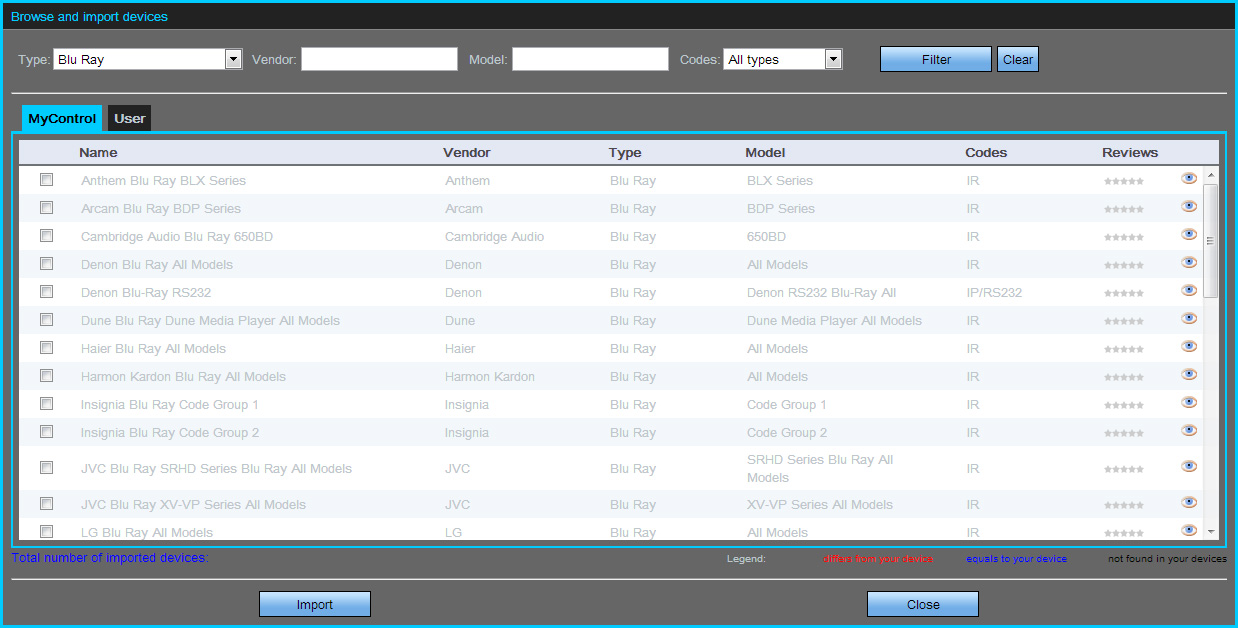Switch to the User tab
The height and width of the screenshot is (628, 1238).
coord(130,118)
